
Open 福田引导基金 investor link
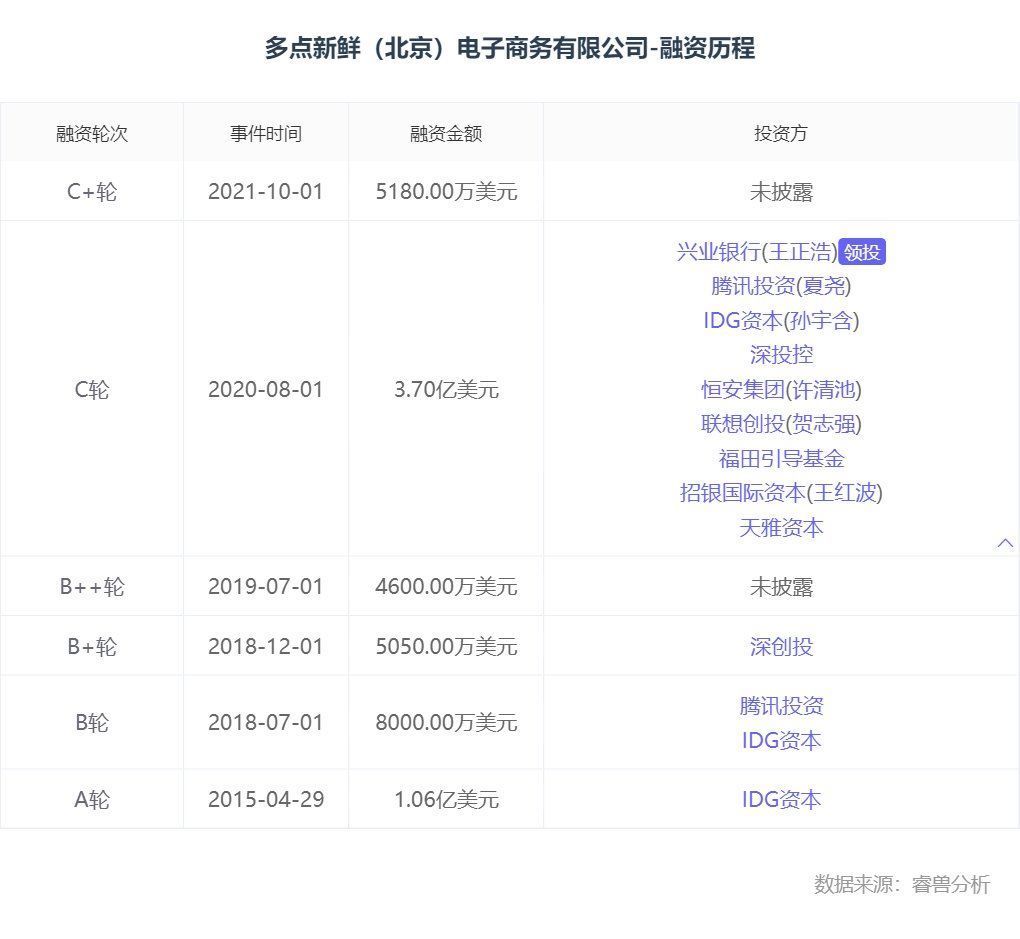781,459
